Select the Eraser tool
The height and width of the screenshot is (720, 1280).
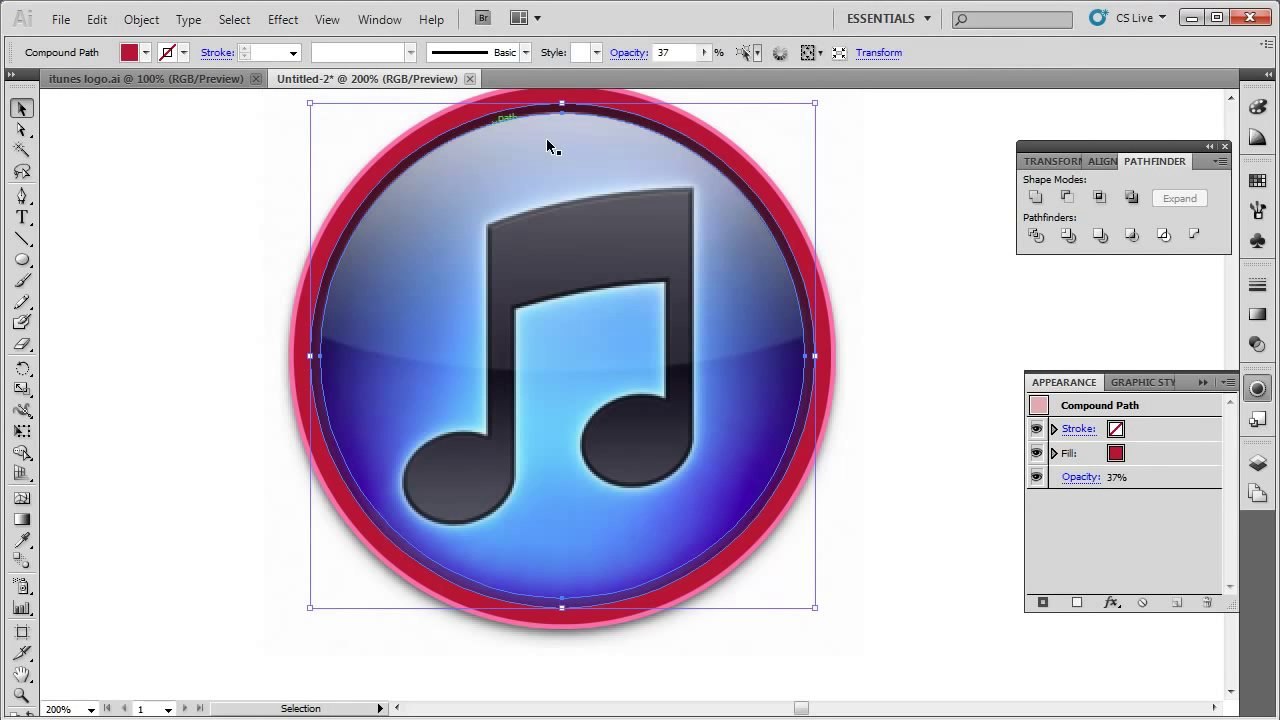(x=22, y=344)
